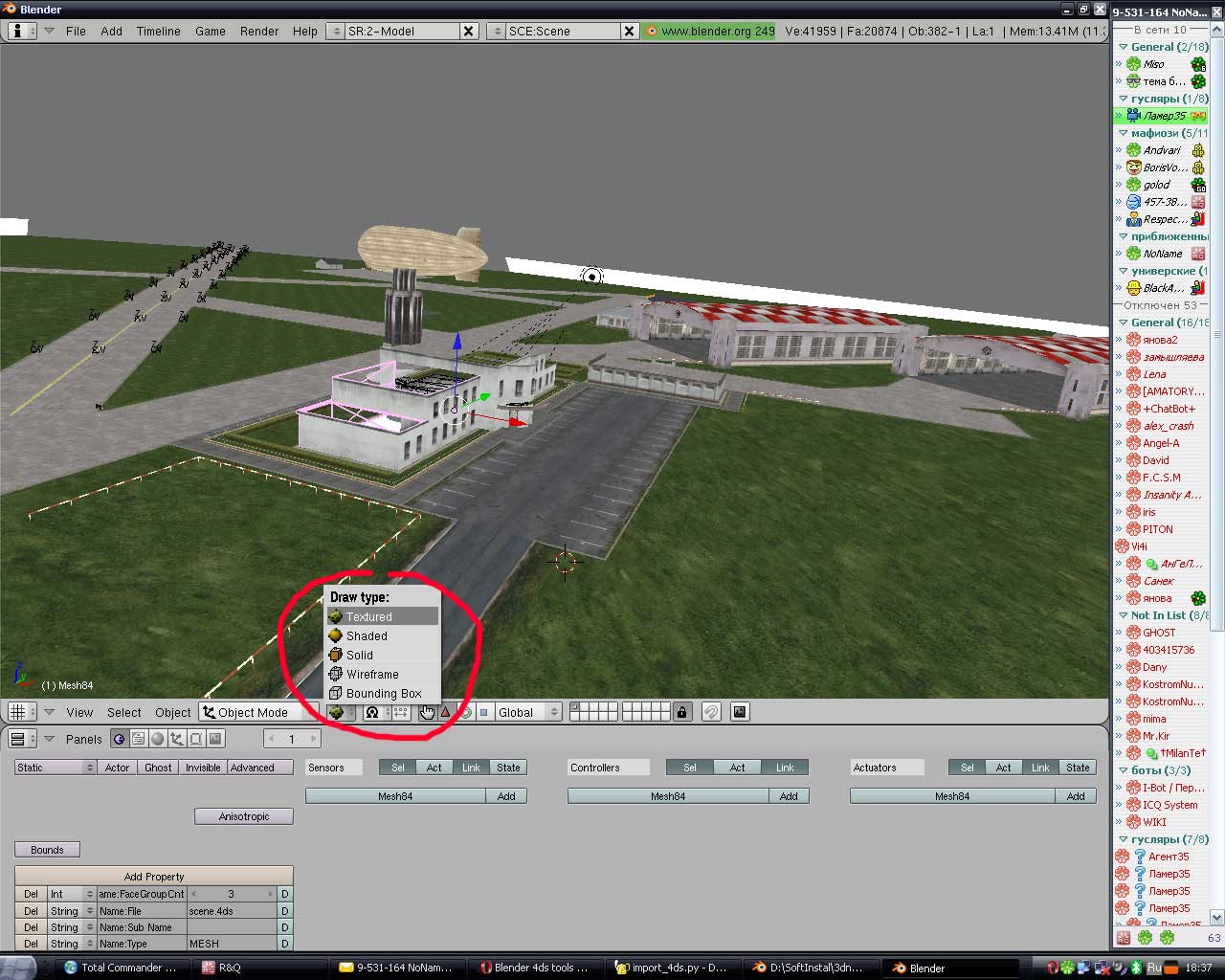This screenshot has height=980, width=1225.
Task: Enable the Bounds toggle
Action: click(x=47, y=850)
